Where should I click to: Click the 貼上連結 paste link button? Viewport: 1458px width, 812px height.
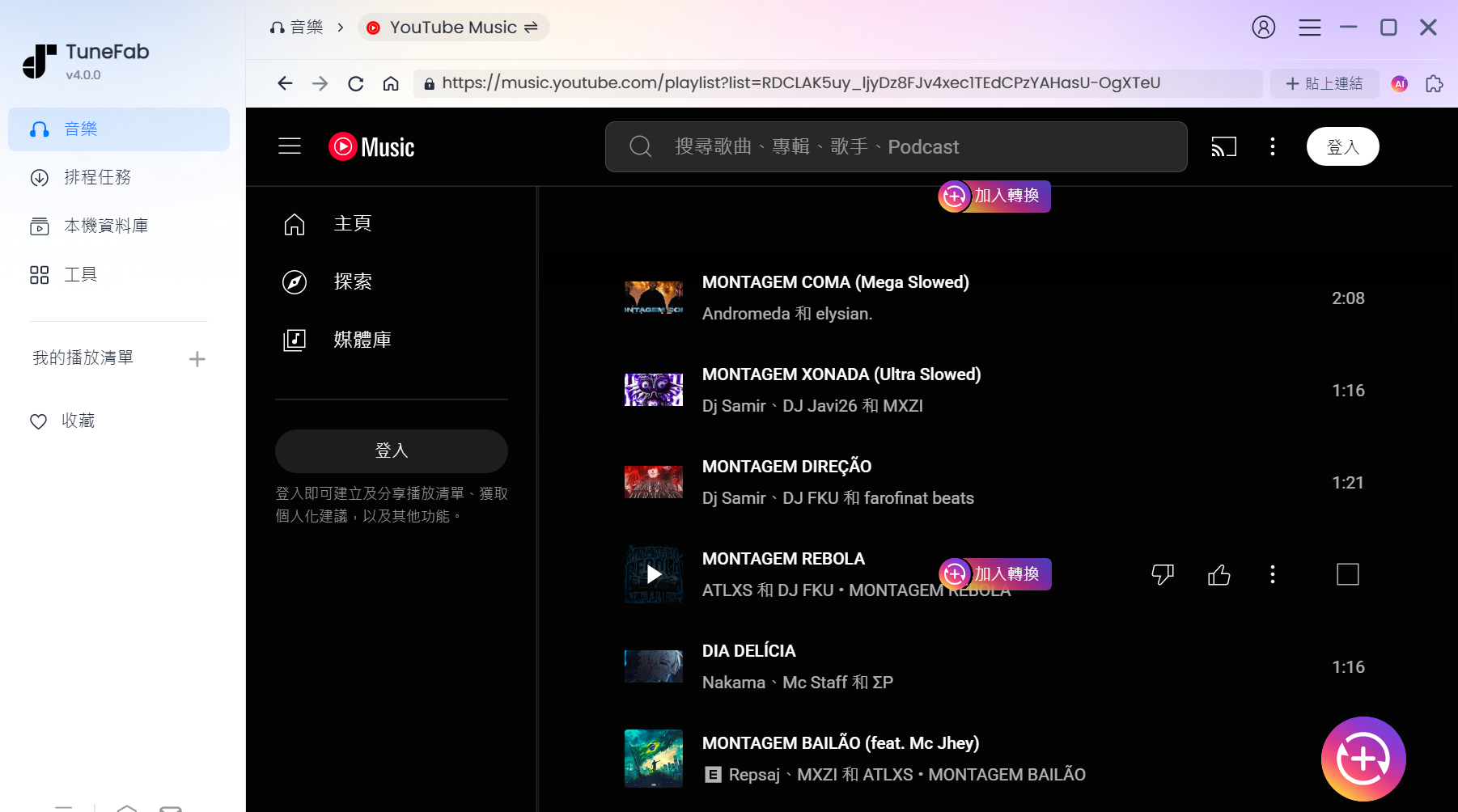1324,83
